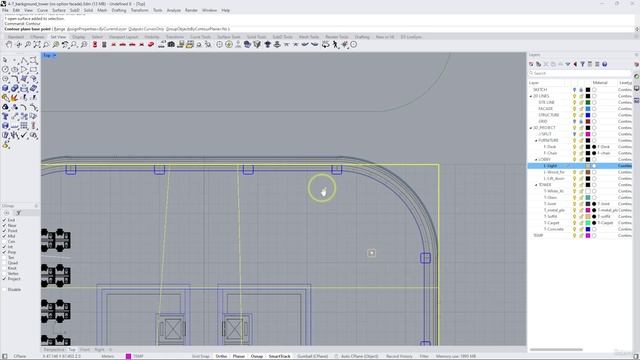Image resolution: width=640 pixels, height=360 pixels.
Task: Click the clock-like circle icon at toolbar end
Action: click(x=353, y=44)
